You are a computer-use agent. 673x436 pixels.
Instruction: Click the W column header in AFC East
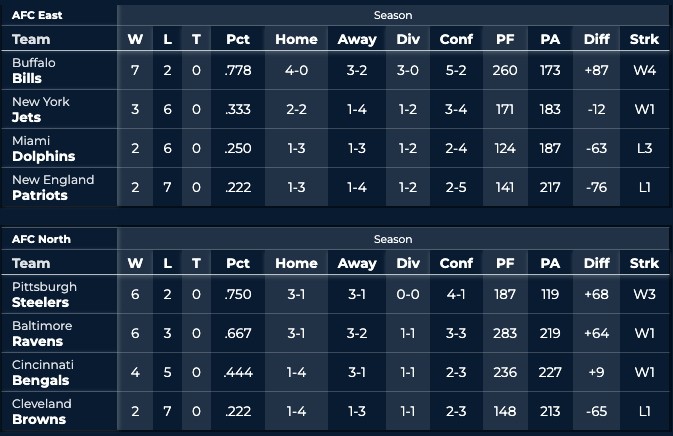[x=135, y=40]
